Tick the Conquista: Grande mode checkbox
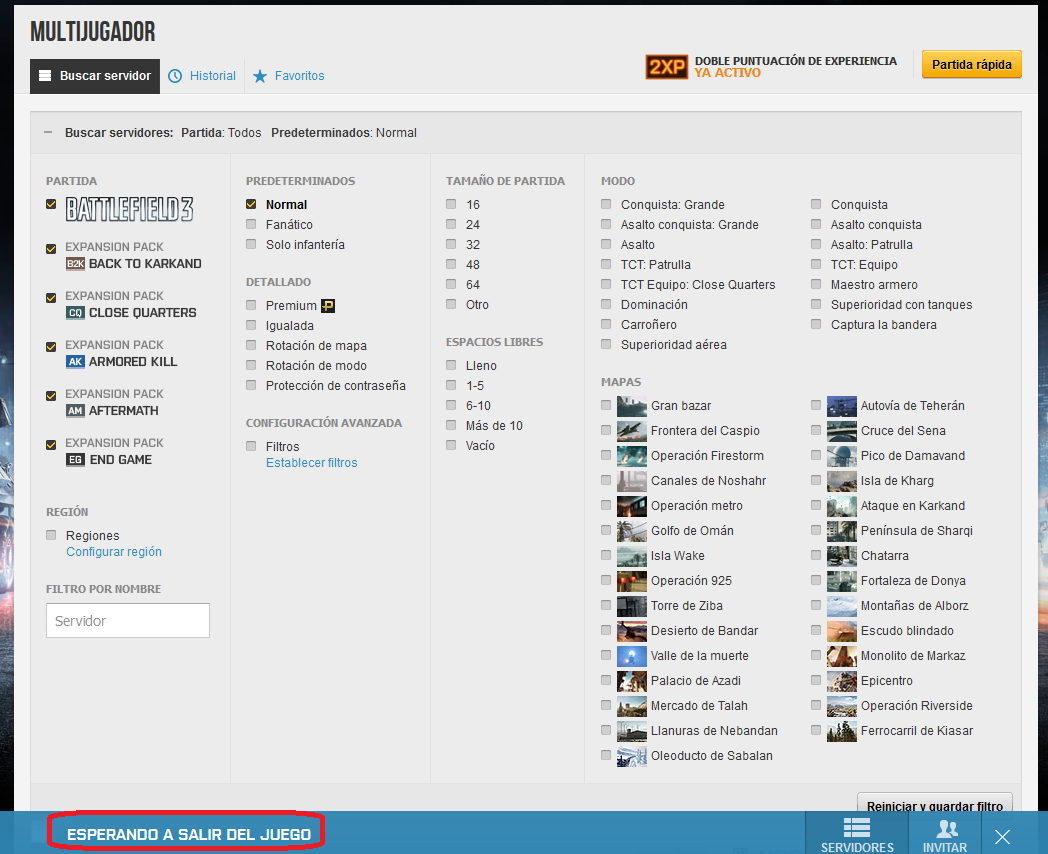The height and width of the screenshot is (854, 1048). pos(606,204)
